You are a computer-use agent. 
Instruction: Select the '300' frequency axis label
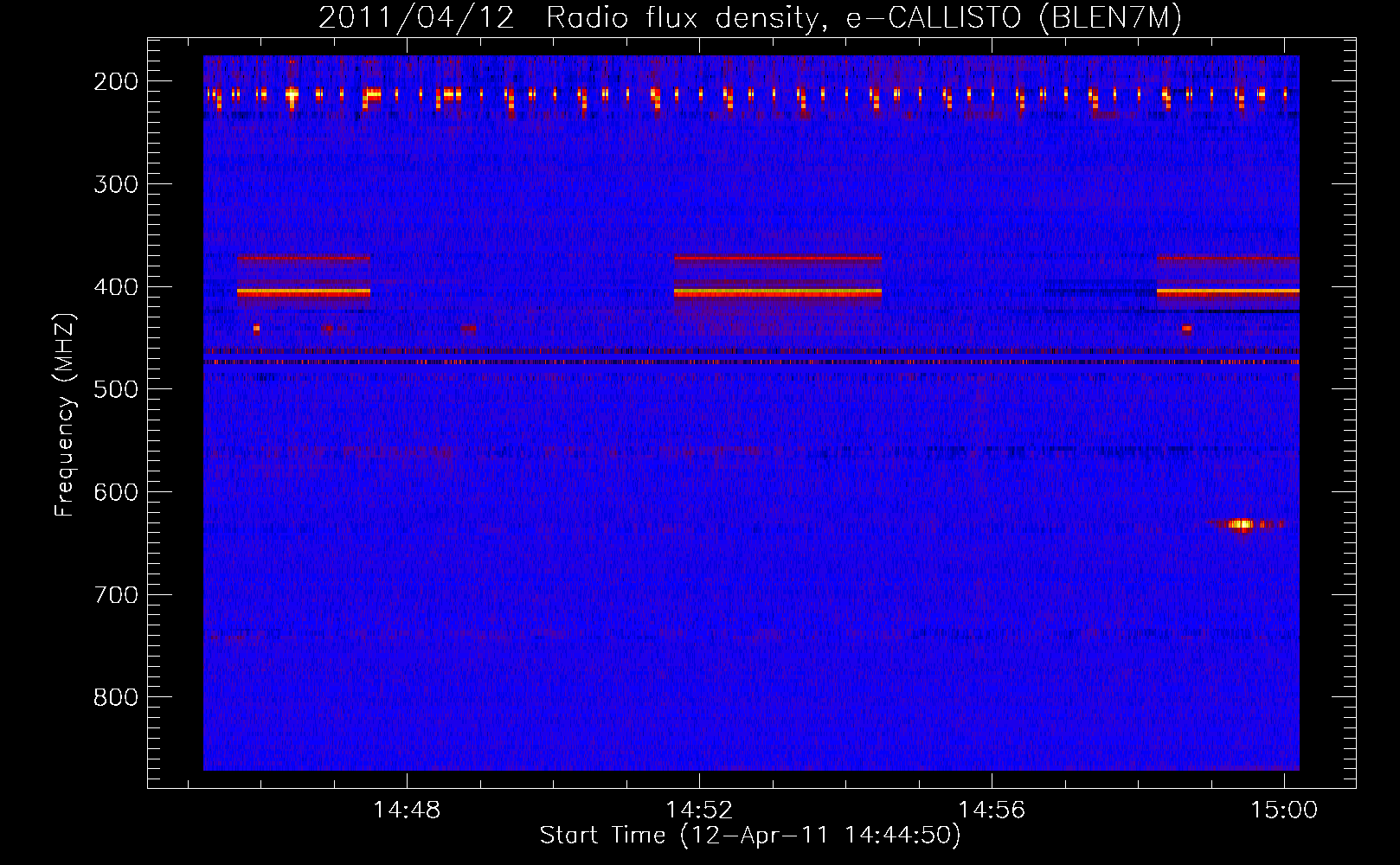115,184
